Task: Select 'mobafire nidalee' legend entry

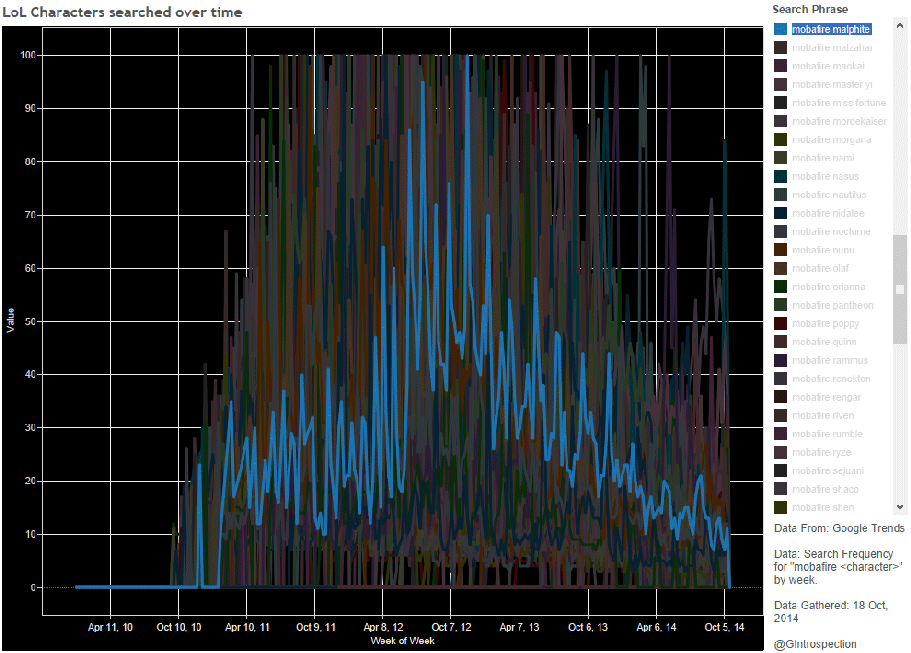Action: point(828,213)
